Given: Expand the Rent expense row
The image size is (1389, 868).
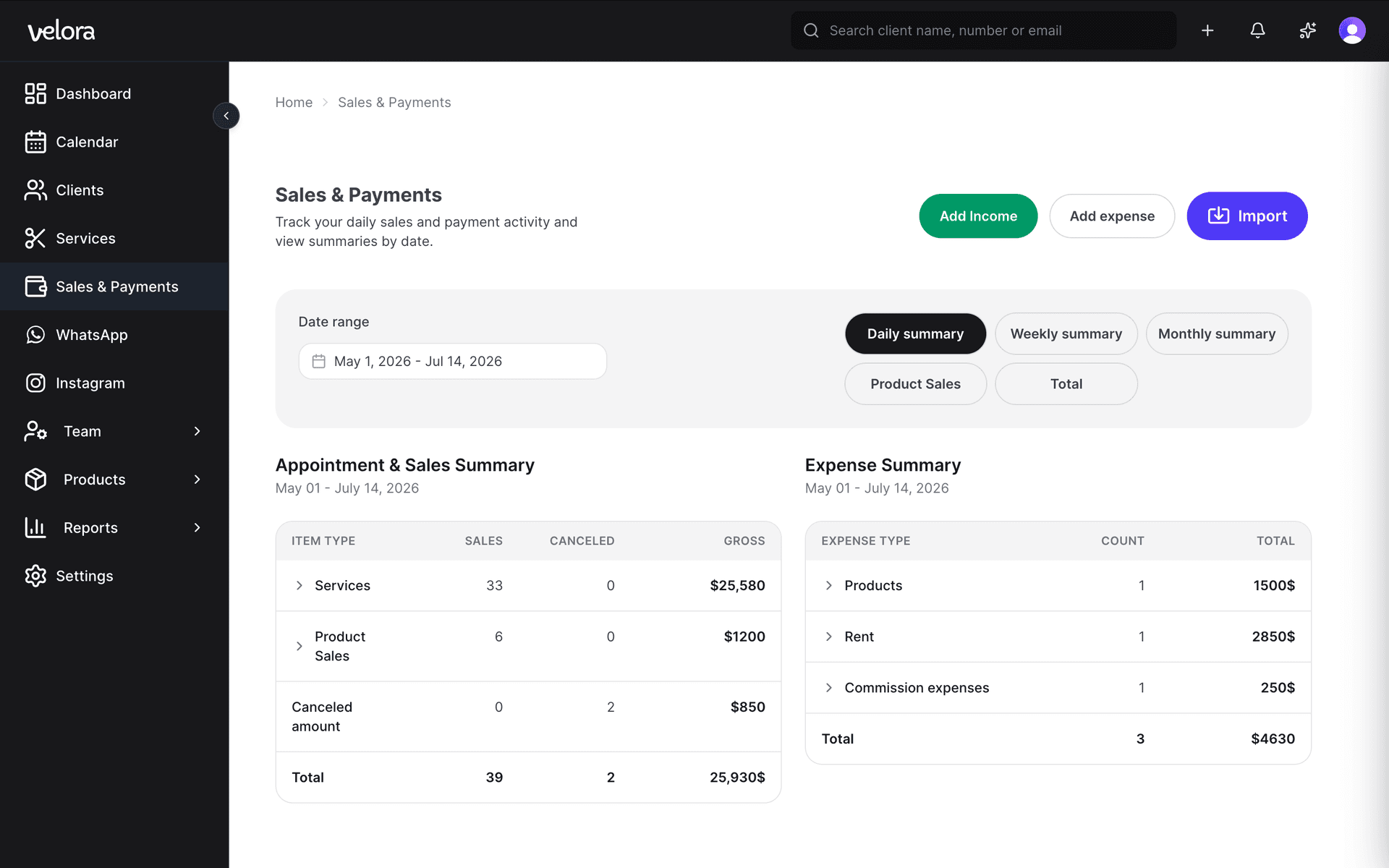Looking at the screenshot, I should (829, 637).
